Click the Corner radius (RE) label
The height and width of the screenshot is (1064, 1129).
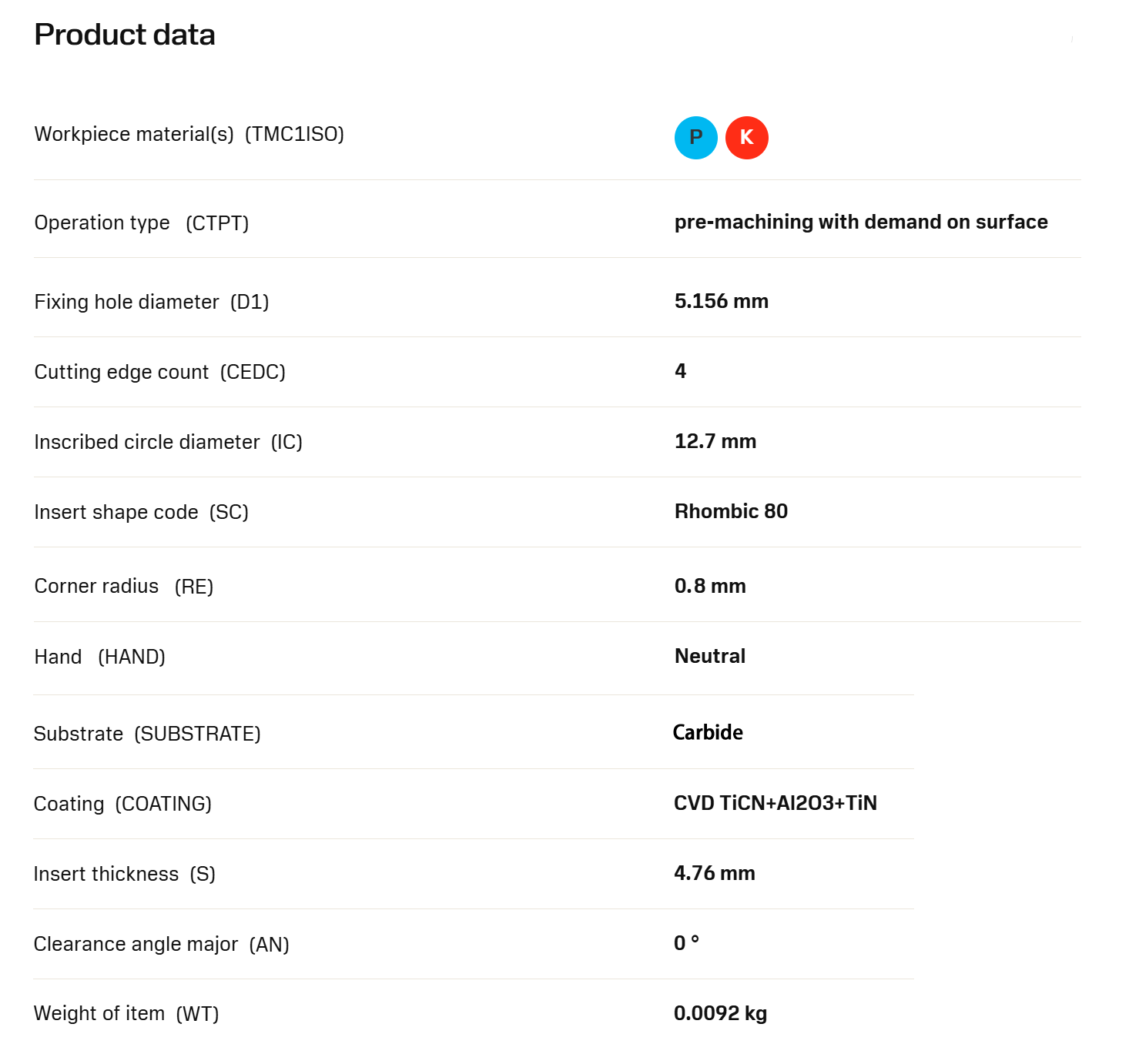point(123,587)
